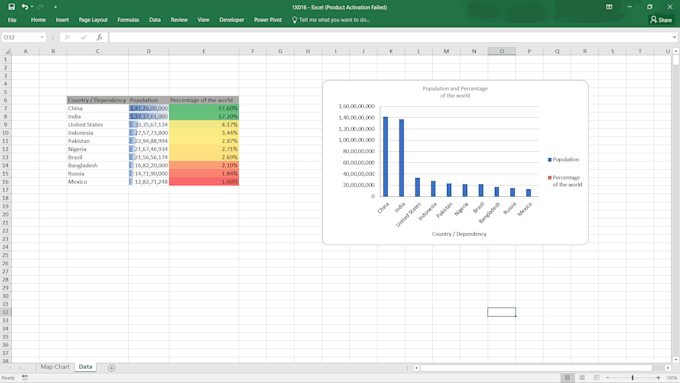This screenshot has height=383, width=680.
Task: Open the View tab
Action: click(203, 20)
